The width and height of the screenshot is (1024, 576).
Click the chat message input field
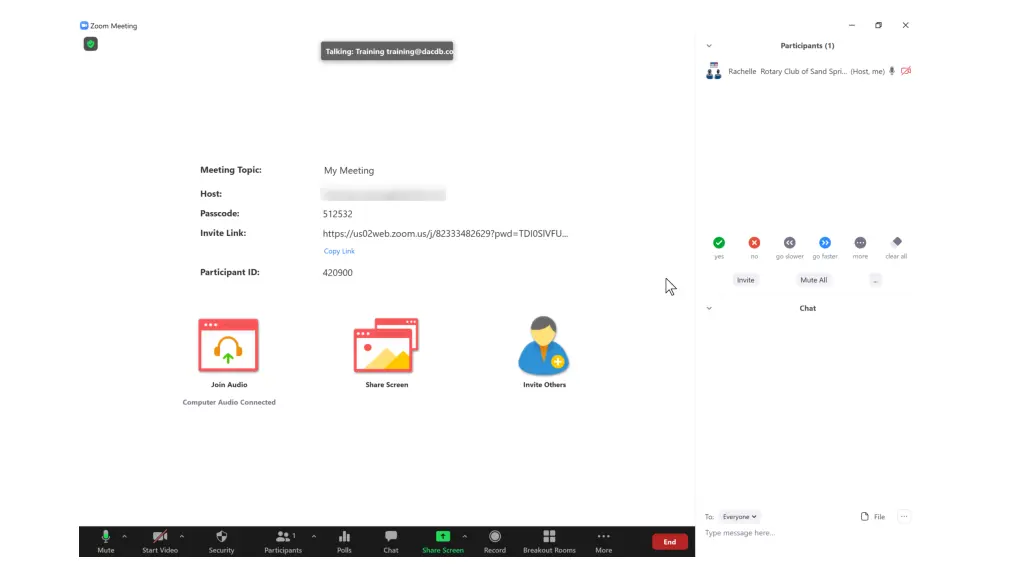click(x=808, y=533)
